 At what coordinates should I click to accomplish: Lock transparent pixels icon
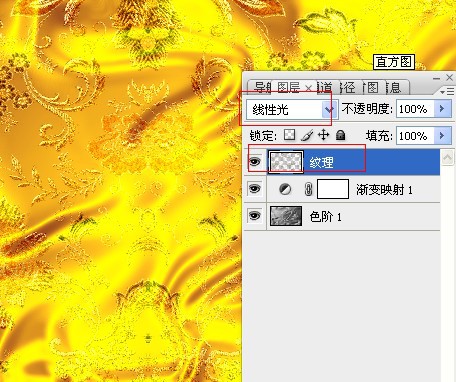click(289, 135)
